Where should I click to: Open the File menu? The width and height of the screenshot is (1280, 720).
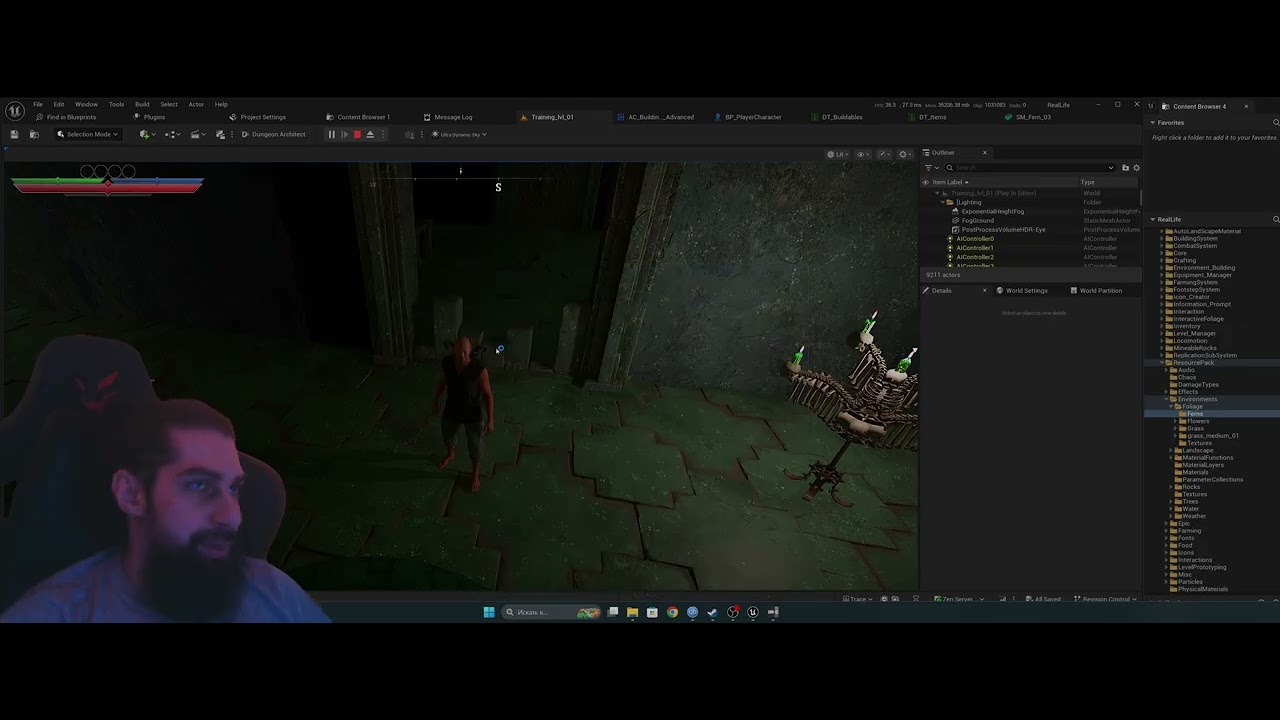click(x=38, y=104)
